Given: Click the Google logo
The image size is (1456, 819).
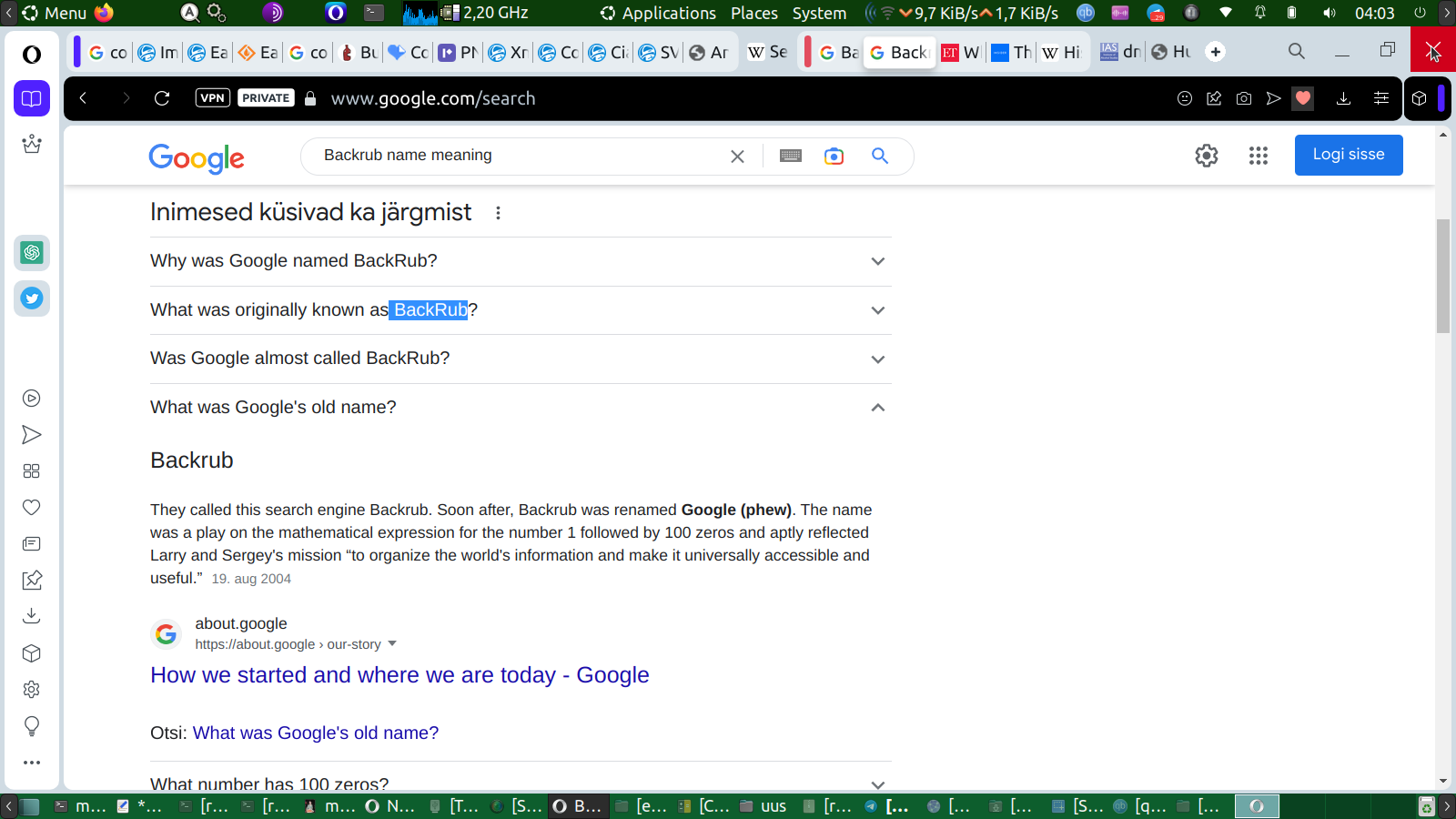Looking at the screenshot, I should [197, 157].
